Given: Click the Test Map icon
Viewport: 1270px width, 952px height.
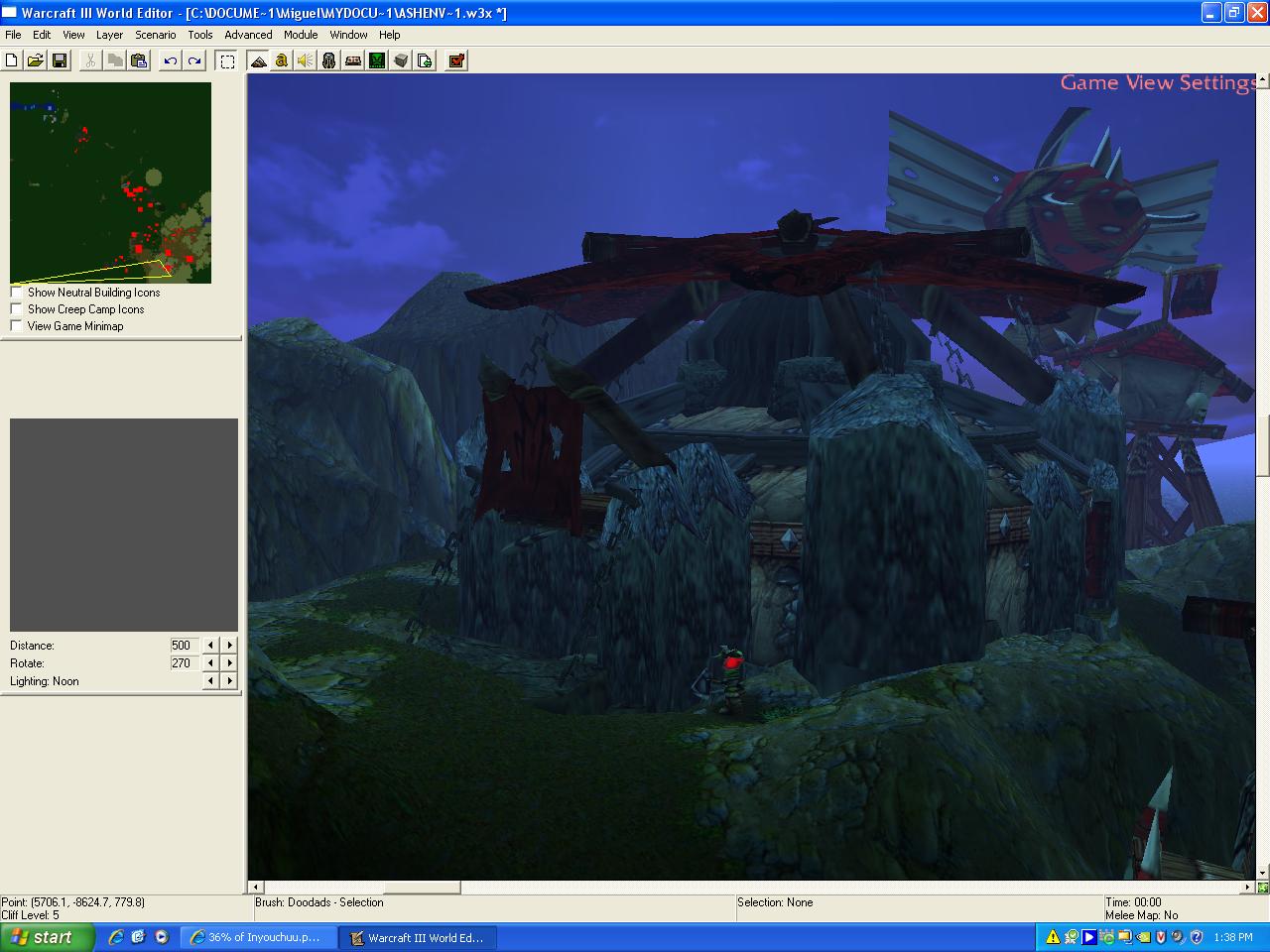Looking at the screenshot, I should point(456,60).
